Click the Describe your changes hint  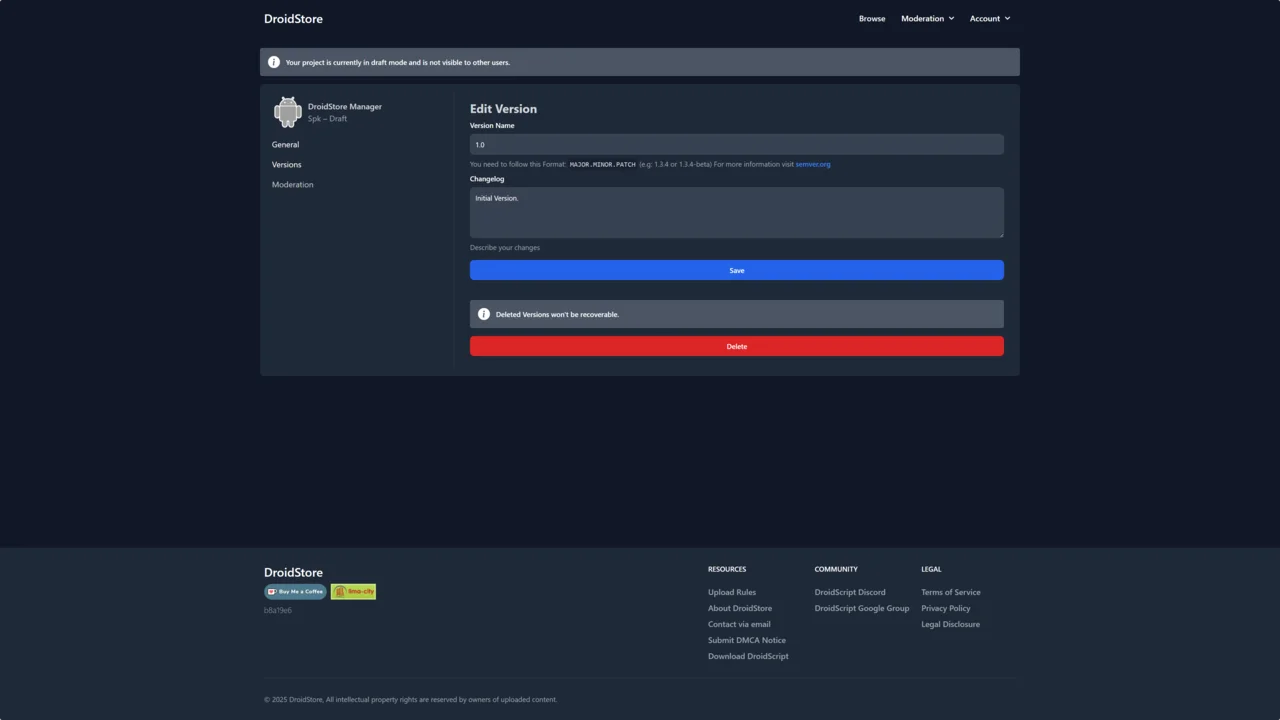[x=505, y=247]
